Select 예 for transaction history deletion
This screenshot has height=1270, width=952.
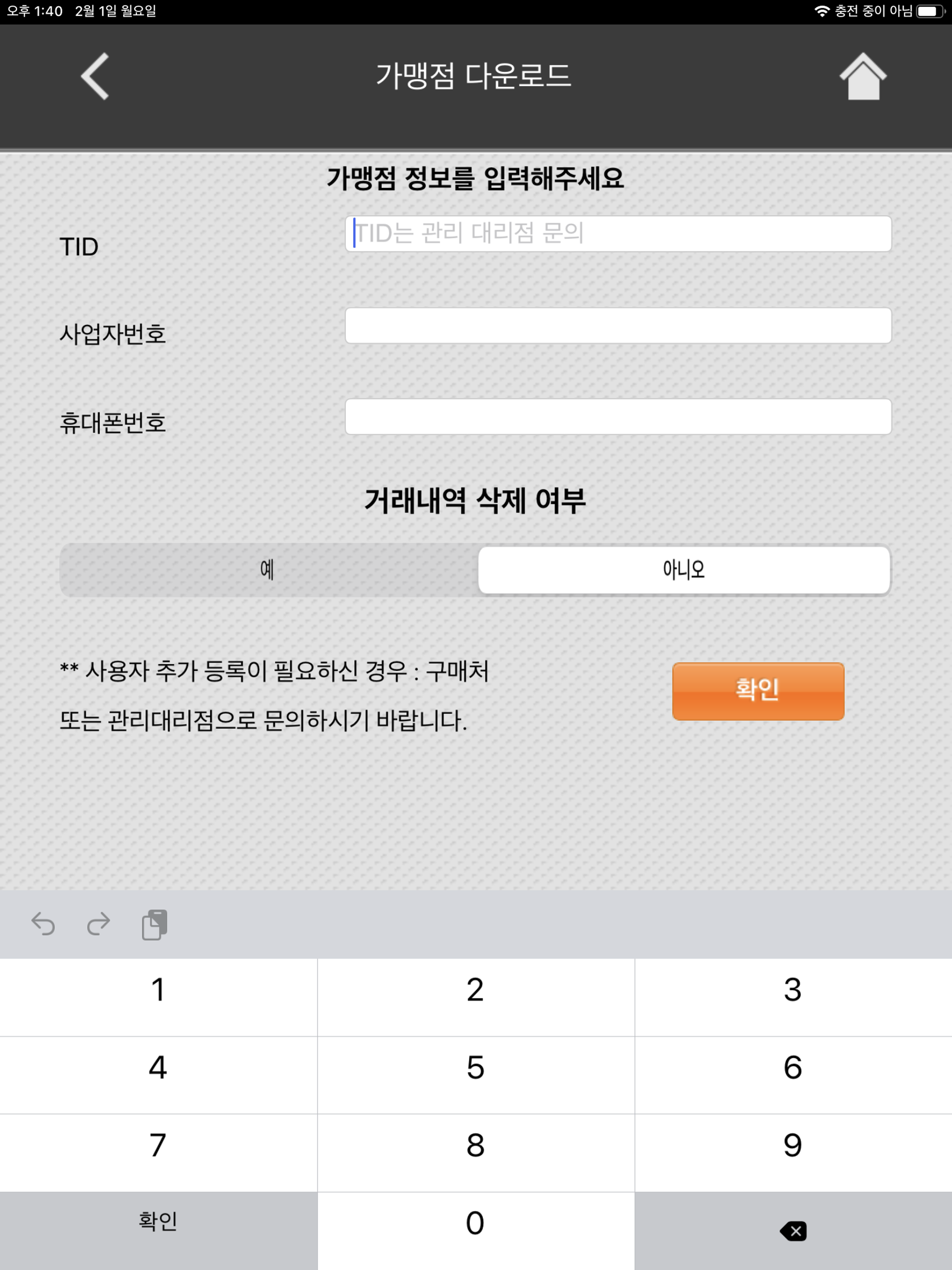(268, 569)
